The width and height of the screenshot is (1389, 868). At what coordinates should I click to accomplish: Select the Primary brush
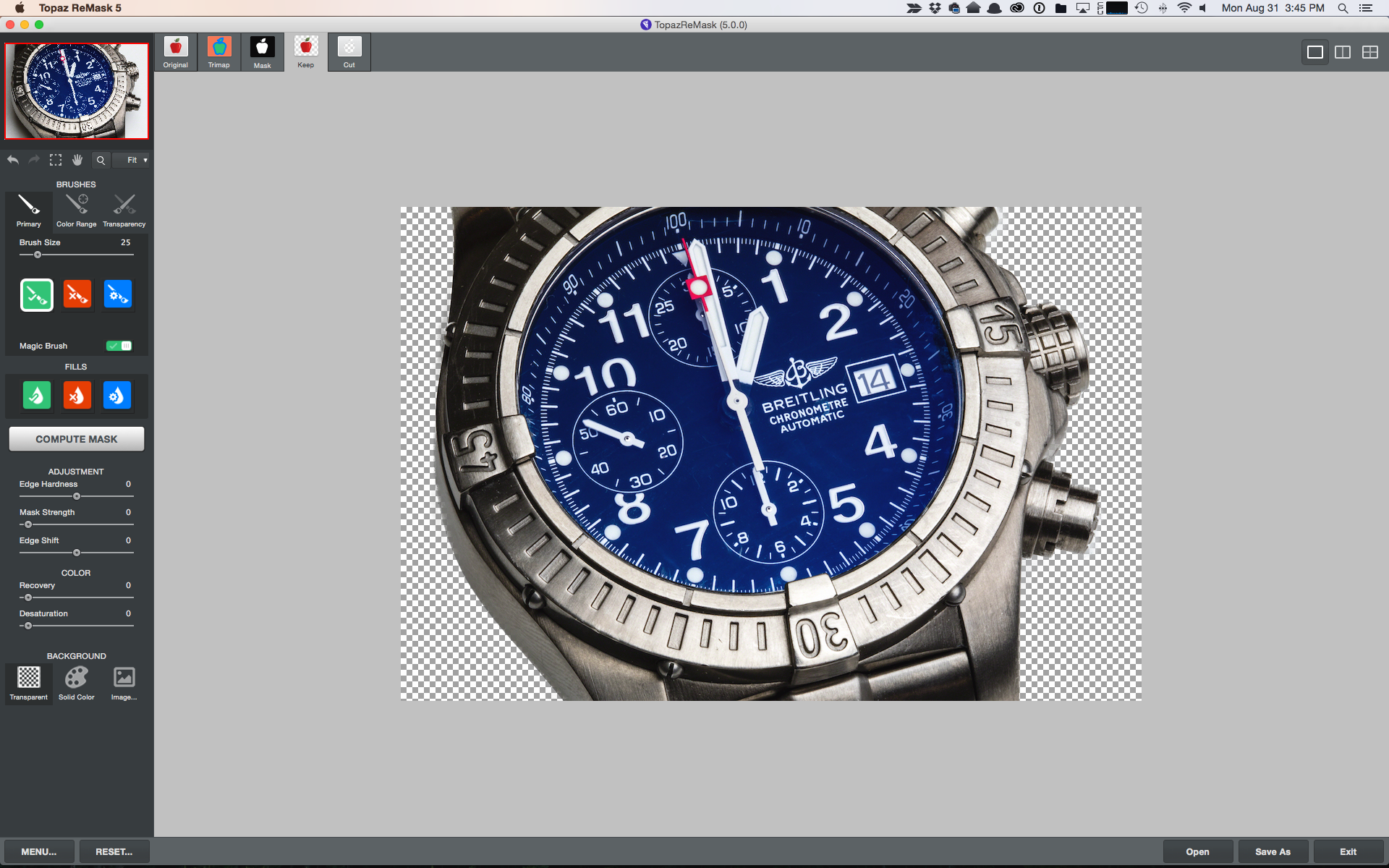point(29,210)
